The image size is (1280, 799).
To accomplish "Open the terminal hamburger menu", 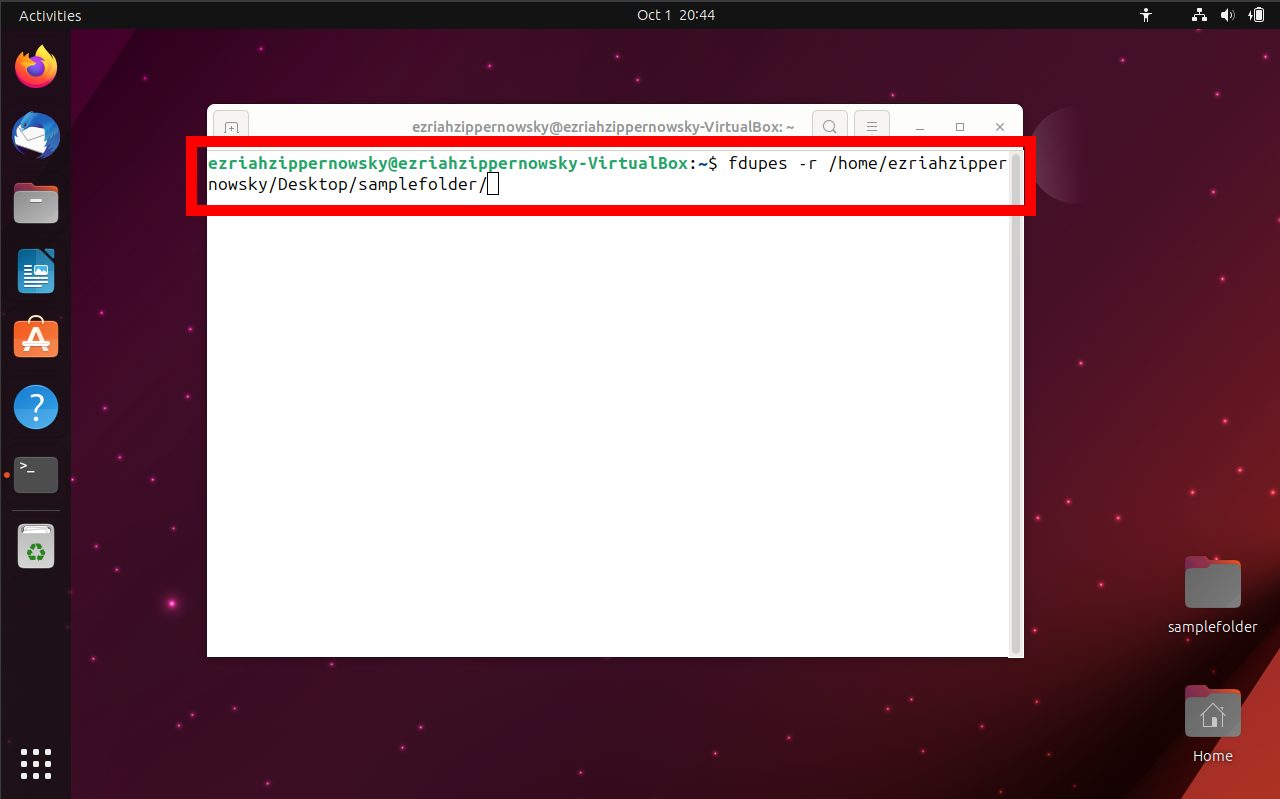I will tap(871, 126).
